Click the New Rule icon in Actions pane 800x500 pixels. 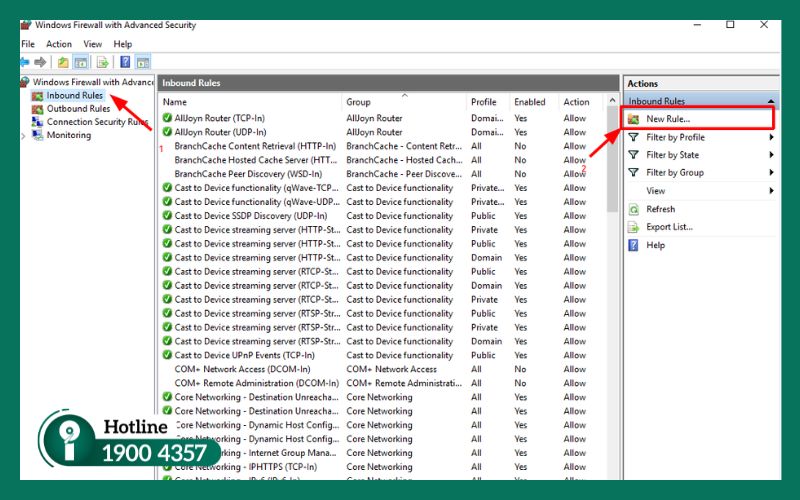[x=633, y=119]
